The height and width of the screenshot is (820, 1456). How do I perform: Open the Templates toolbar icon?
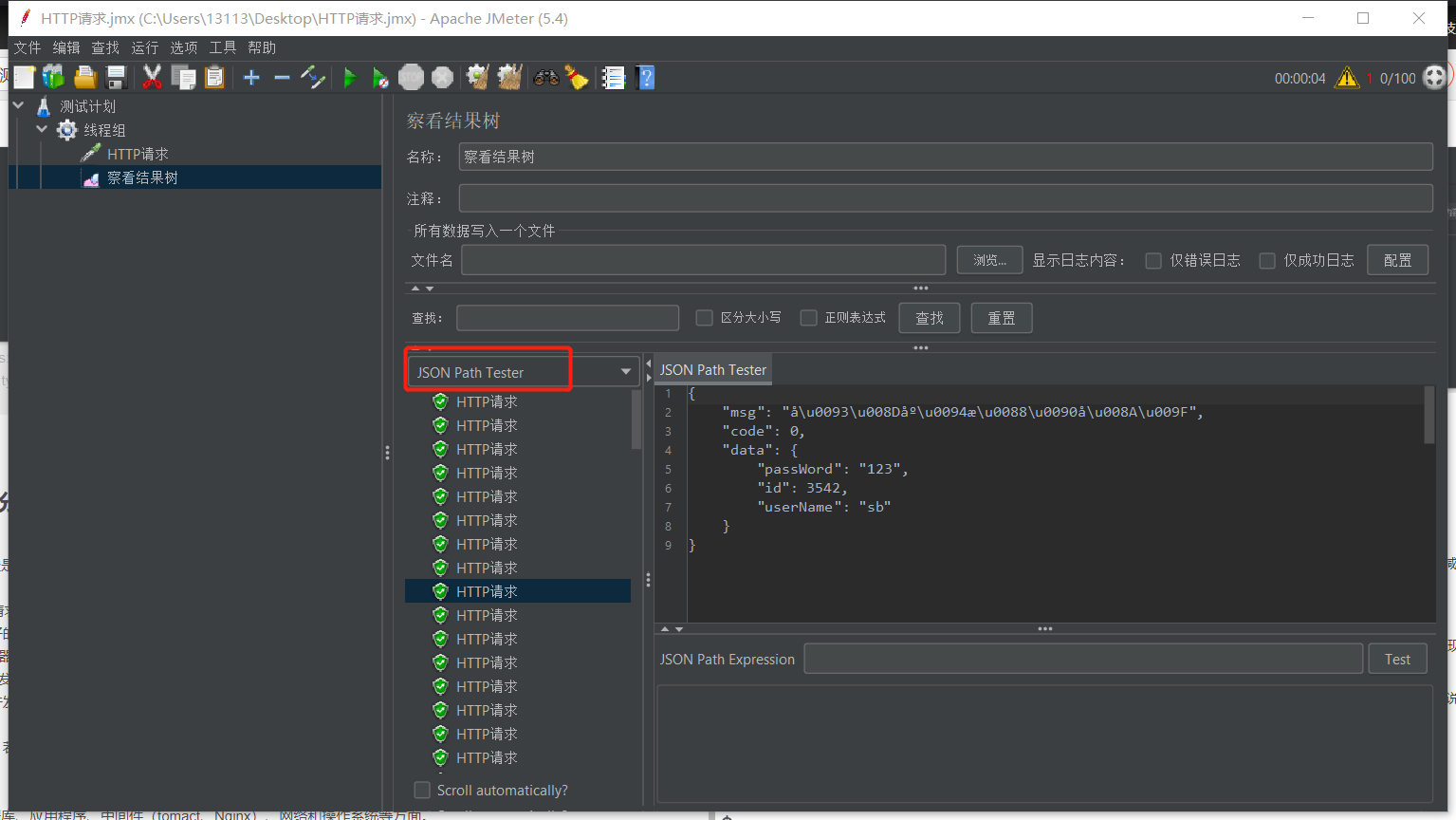click(x=54, y=78)
